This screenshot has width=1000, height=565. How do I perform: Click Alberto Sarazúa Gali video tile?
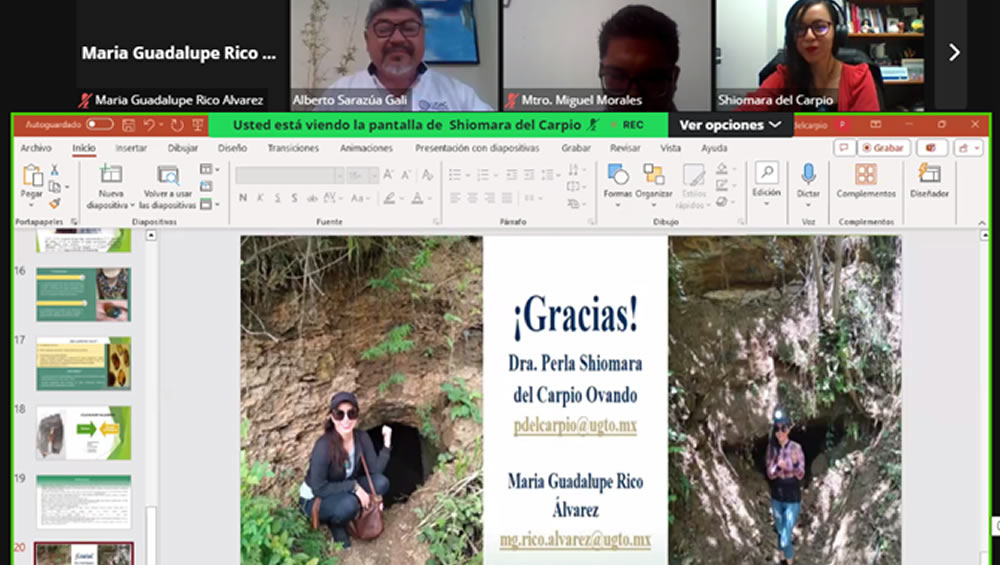[x=393, y=55]
